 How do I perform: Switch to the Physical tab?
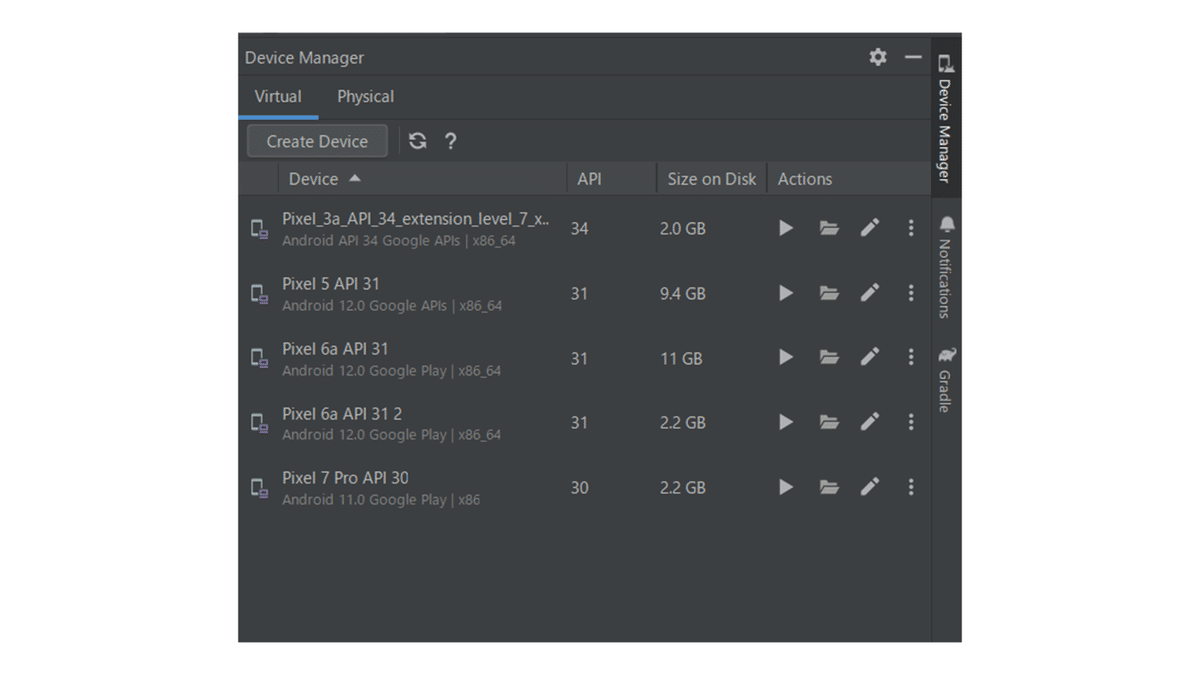click(x=365, y=97)
